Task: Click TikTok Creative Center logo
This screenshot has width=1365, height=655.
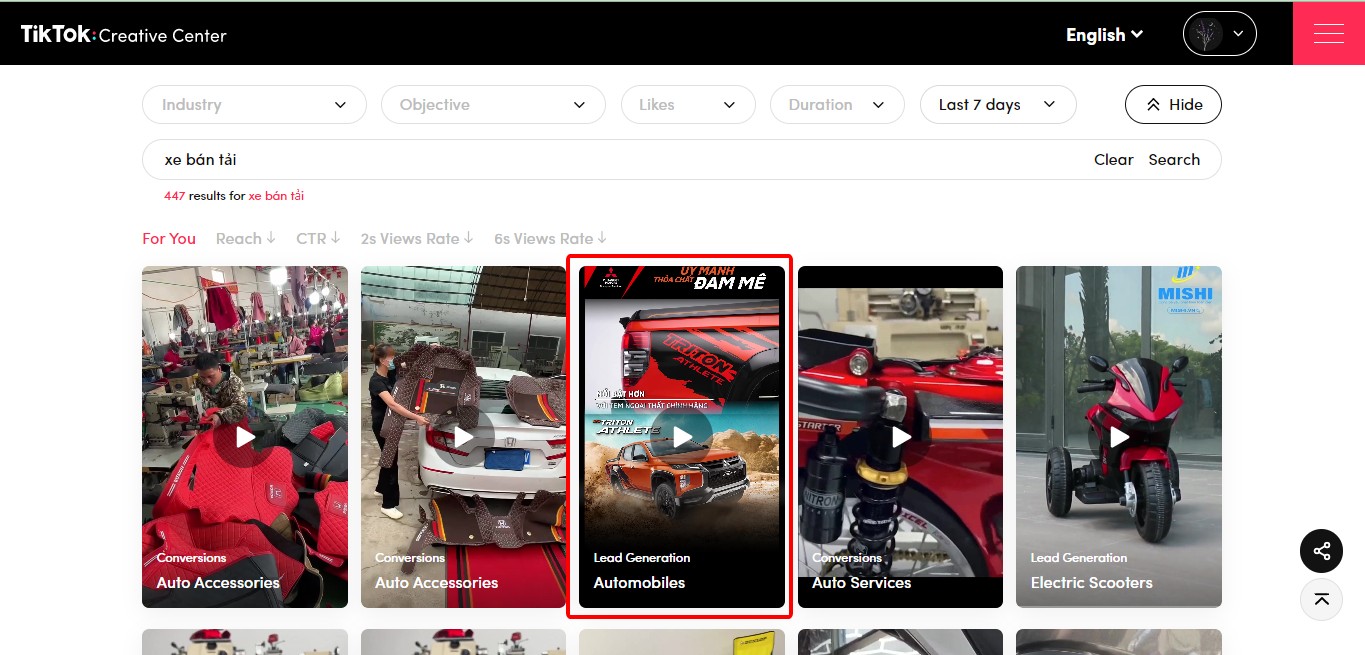Action: (x=124, y=35)
